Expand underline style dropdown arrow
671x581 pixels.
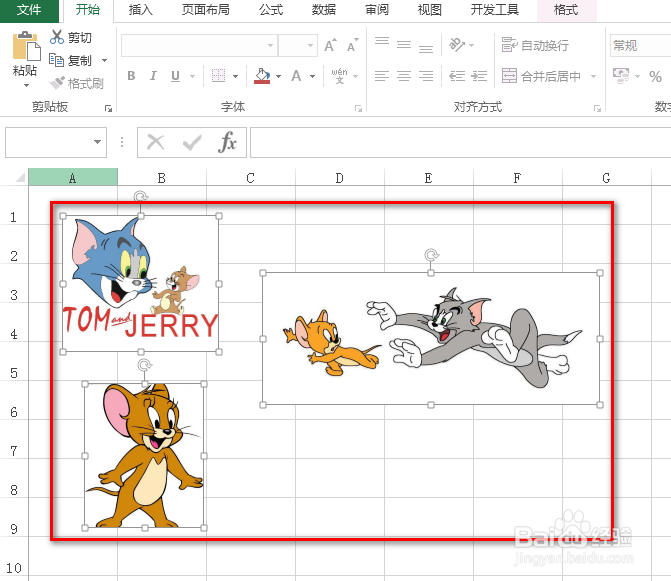(x=193, y=77)
